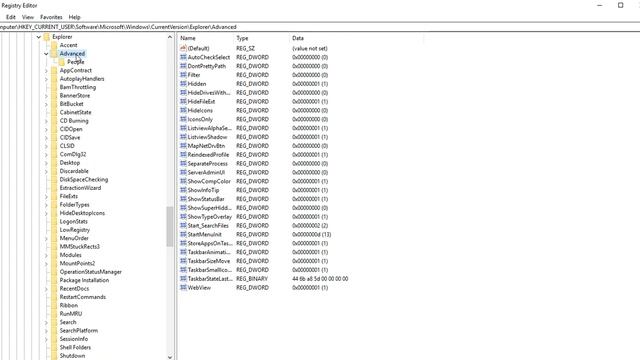Screen dimensions: 640x360
Task: Expand the AppContract key
Action: 46,71
